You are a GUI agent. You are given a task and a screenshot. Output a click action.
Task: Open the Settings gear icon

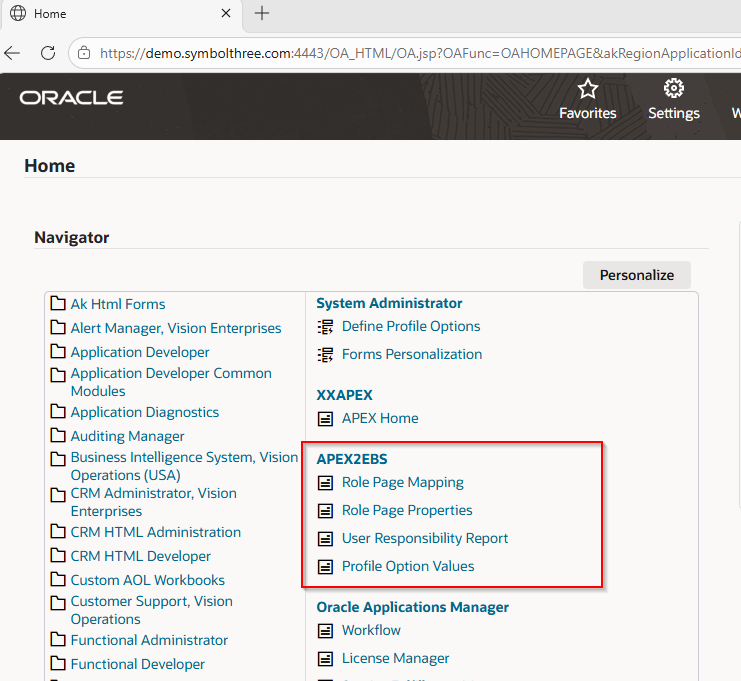(x=673, y=88)
